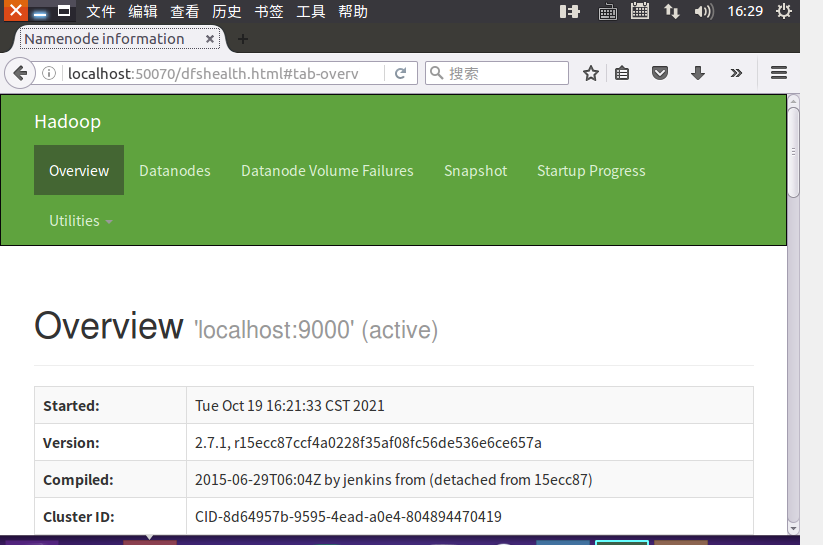This screenshot has width=823, height=545.
Task: Open the keyboard input indicator
Action: tap(608, 12)
